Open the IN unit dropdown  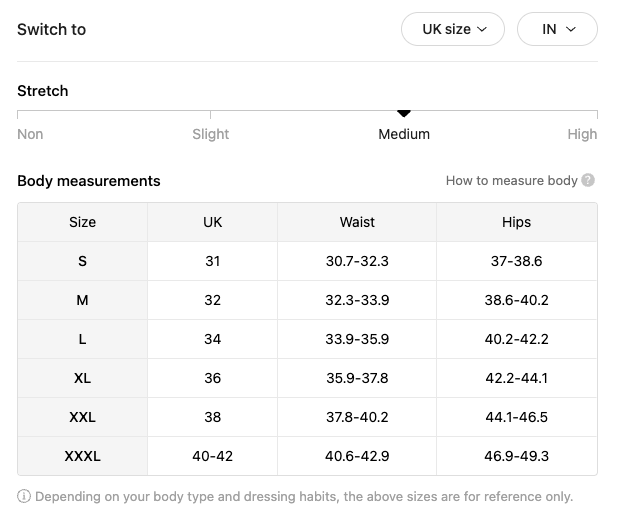[557, 29]
